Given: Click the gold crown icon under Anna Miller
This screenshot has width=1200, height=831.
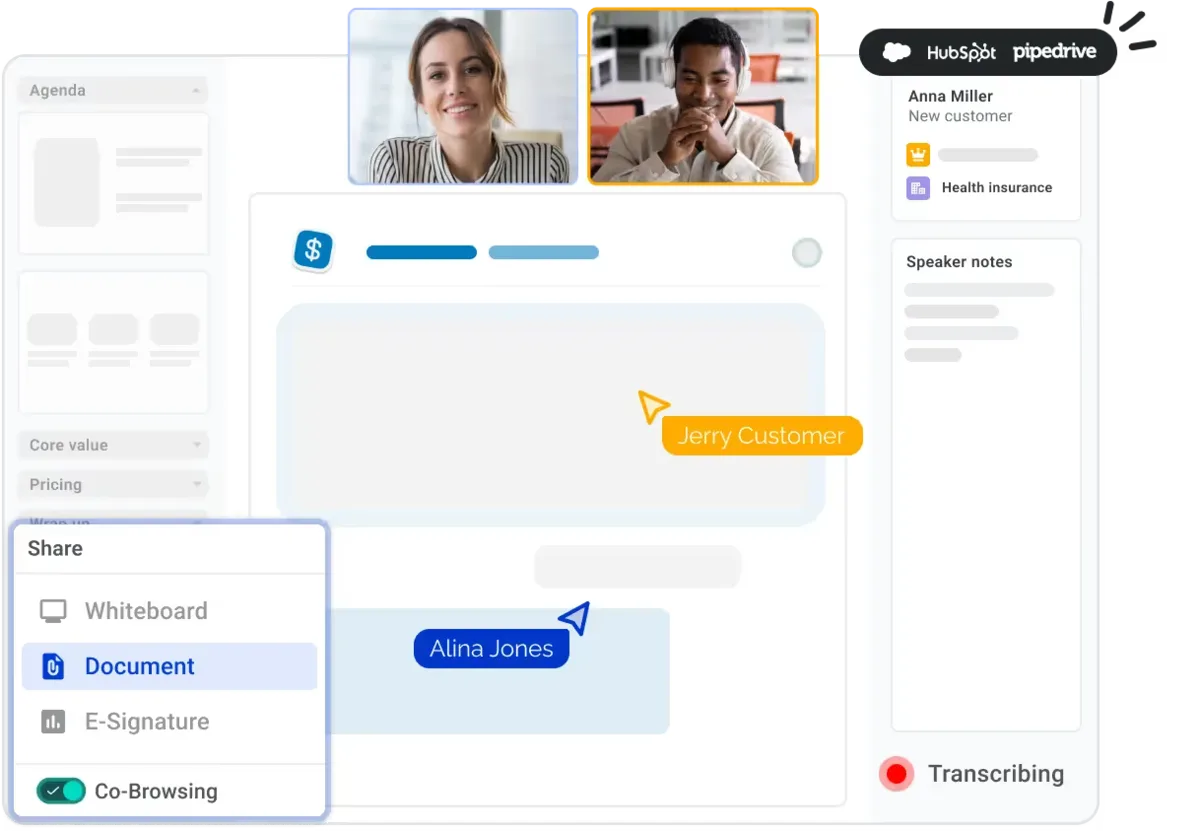Looking at the screenshot, I should [918, 155].
